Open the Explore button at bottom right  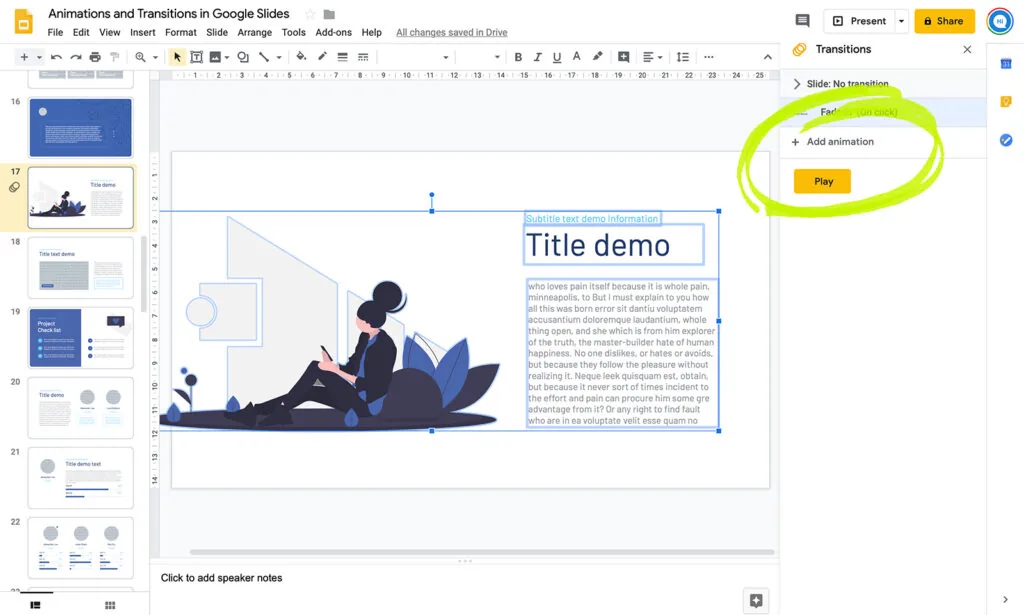[x=756, y=601]
